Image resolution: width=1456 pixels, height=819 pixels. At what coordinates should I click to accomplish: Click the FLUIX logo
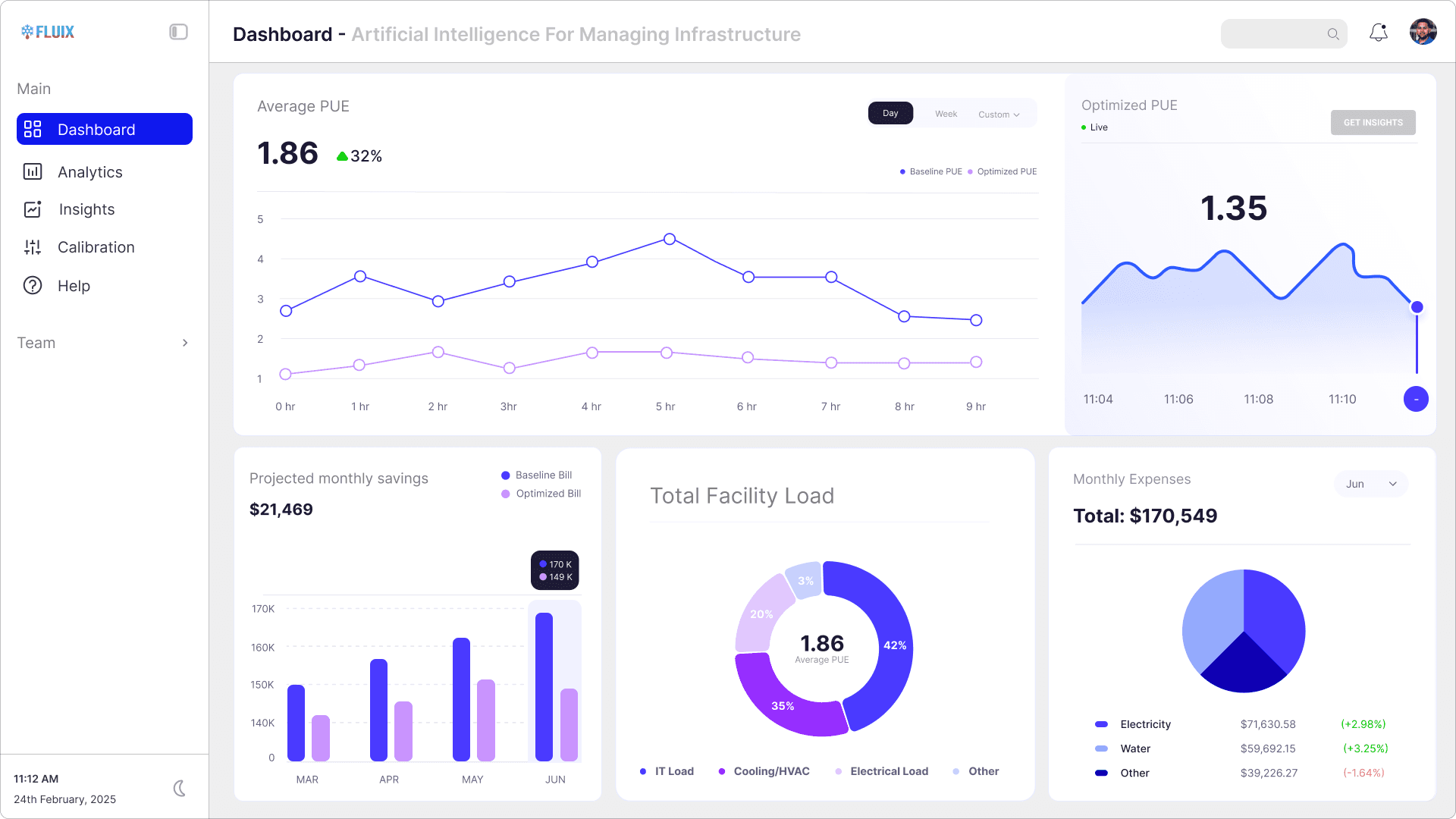(48, 32)
